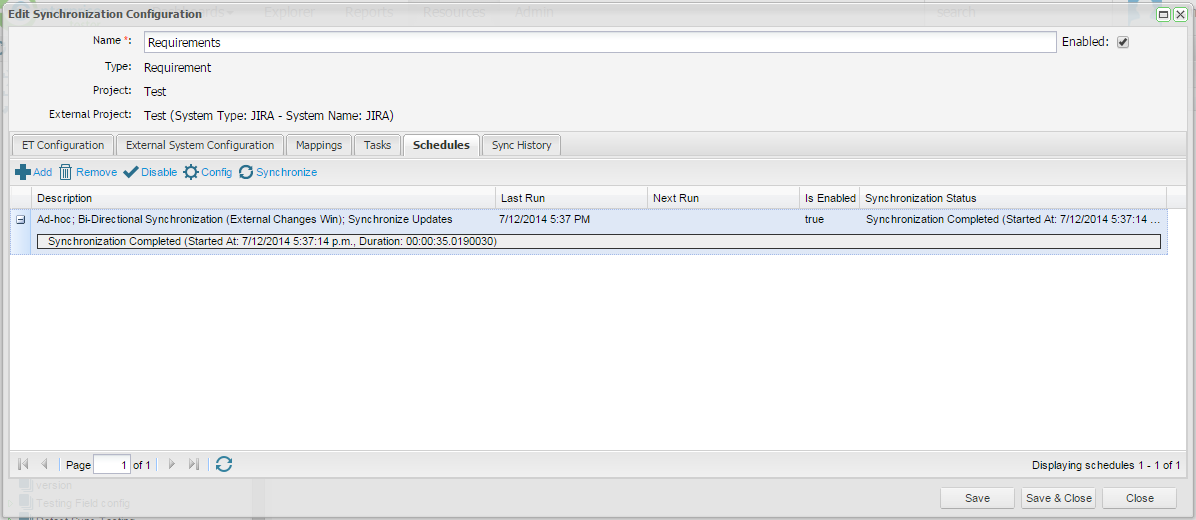Toggle the Enabled checkbox
This screenshot has height=520, width=1196.
pyautogui.click(x=1123, y=42)
